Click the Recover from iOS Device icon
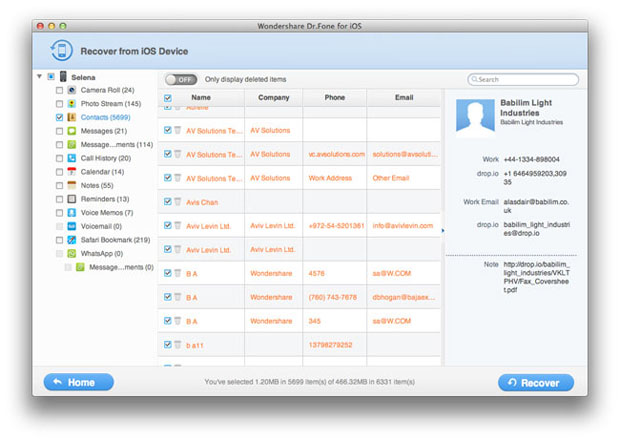The width and height of the screenshot is (620, 441). click(61, 51)
